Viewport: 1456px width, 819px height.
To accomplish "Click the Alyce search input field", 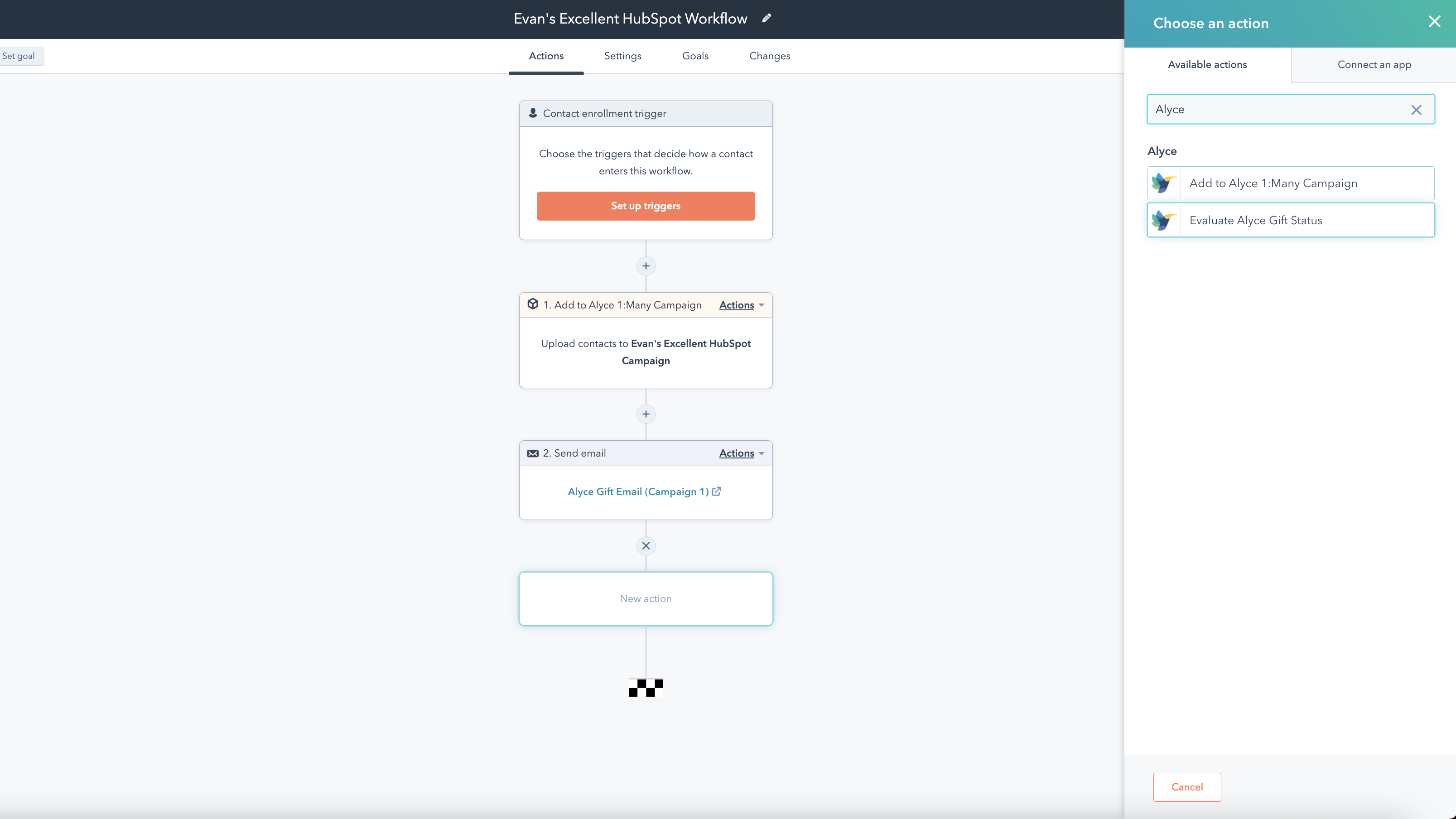I will point(1278,110).
